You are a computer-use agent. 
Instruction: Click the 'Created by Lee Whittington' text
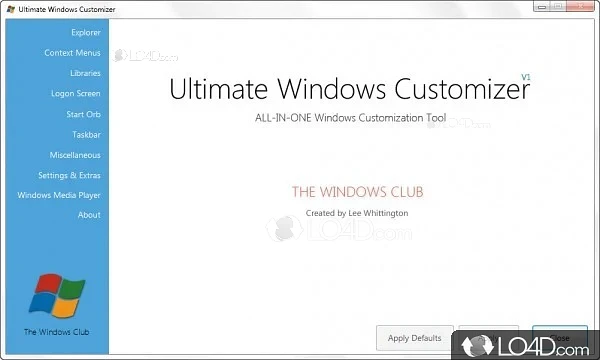(x=357, y=213)
